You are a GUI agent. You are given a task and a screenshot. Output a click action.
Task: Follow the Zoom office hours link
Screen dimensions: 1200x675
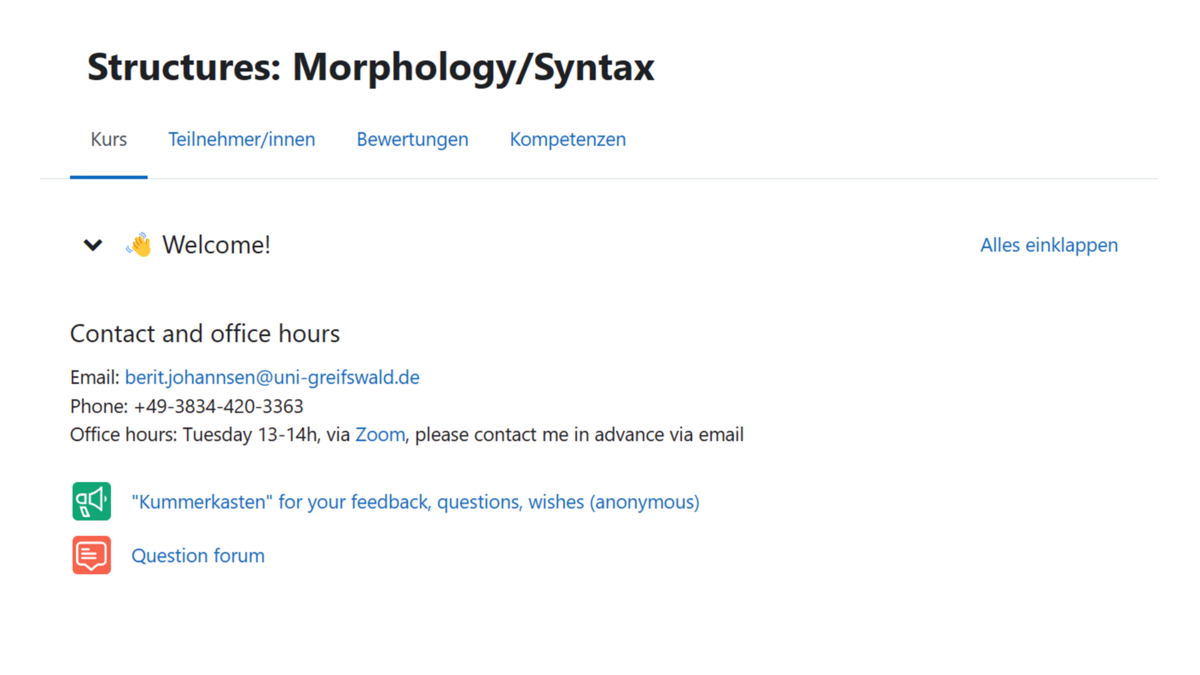(380, 435)
